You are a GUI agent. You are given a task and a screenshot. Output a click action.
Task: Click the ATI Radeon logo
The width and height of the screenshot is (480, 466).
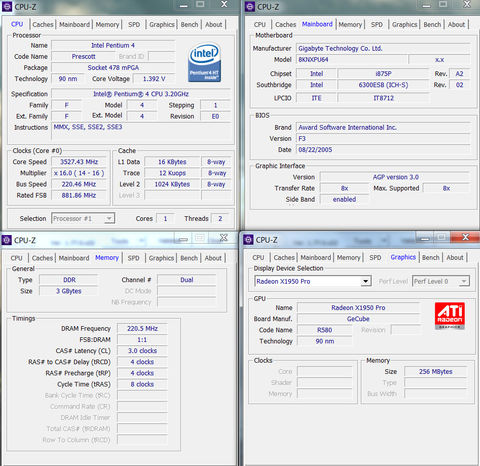(x=450, y=315)
